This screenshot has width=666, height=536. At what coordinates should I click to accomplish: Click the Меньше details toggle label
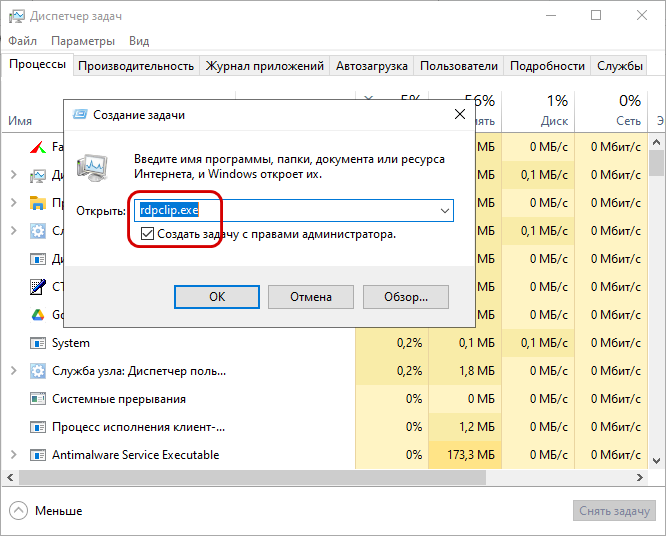tap(59, 511)
